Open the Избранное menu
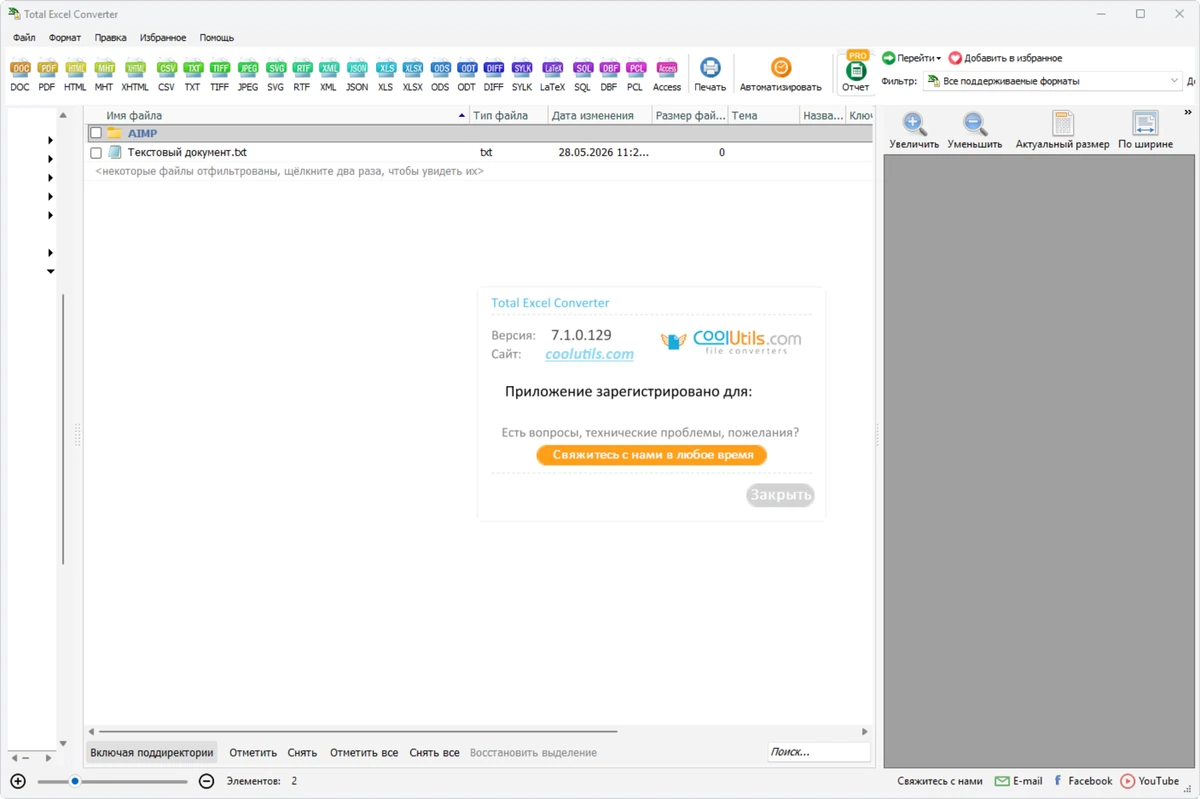Image resolution: width=1200 pixels, height=799 pixels. [x=163, y=38]
